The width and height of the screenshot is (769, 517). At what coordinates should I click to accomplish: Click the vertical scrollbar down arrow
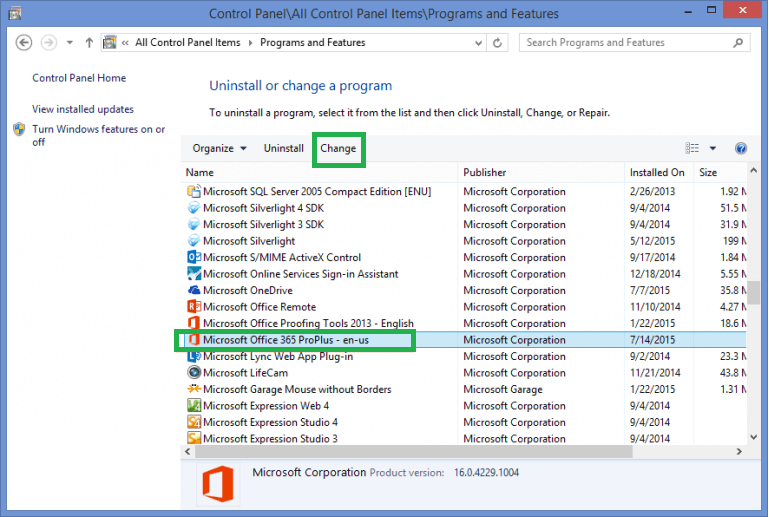[754, 437]
